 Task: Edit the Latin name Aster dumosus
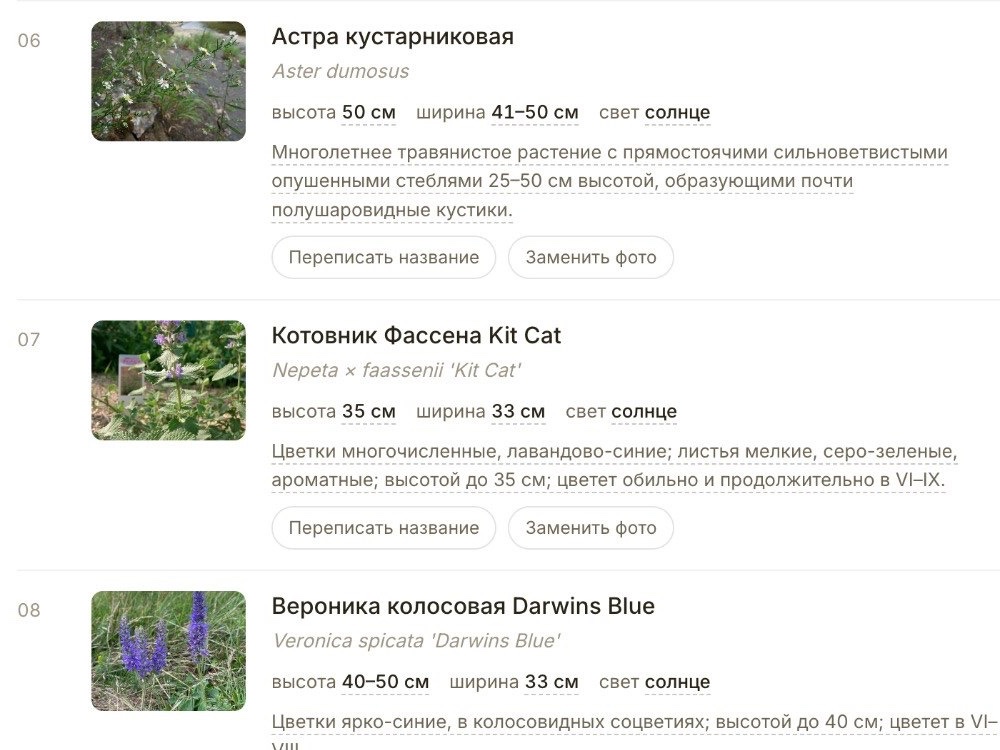[341, 71]
